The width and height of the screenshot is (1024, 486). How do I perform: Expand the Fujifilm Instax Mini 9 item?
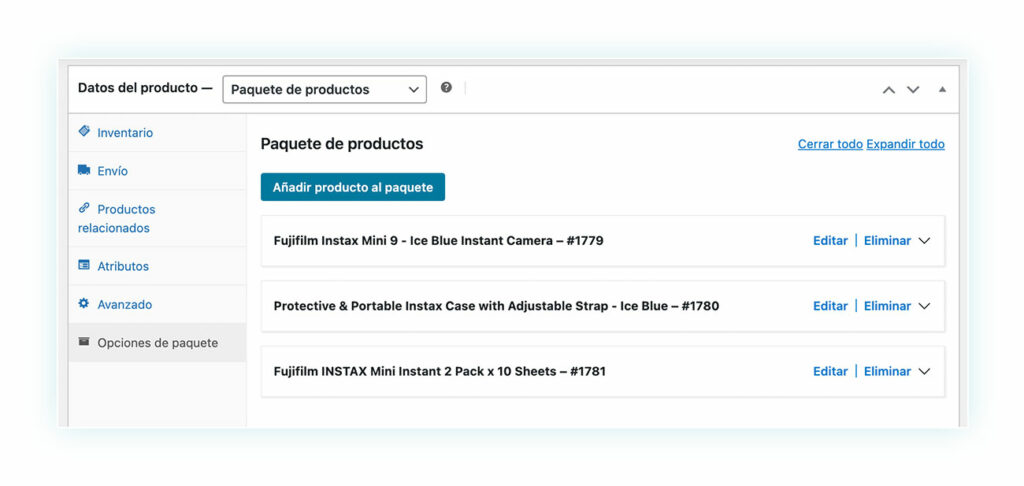[924, 240]
